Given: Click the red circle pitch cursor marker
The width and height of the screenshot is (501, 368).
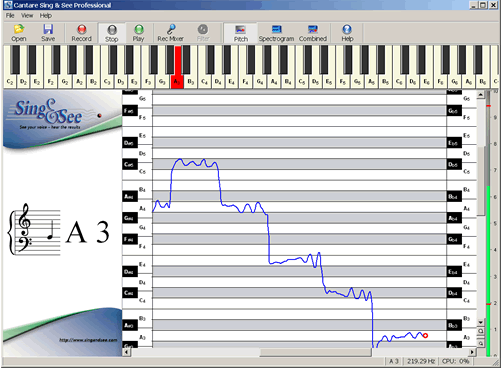Looking at the screenshot, I should pyautogui.click(x=425, y=336).
